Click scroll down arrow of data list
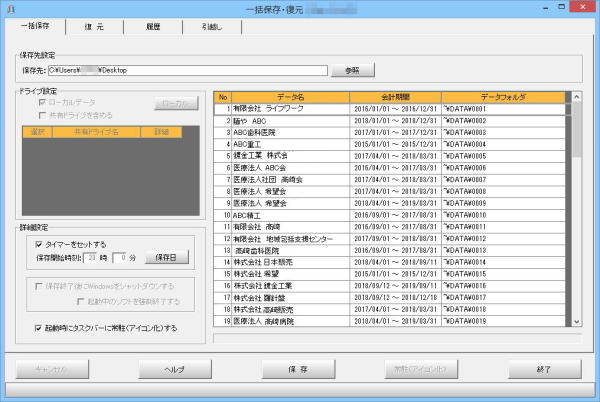The width and height of the screenshot is (600, 402). click(x=577, y=322)
